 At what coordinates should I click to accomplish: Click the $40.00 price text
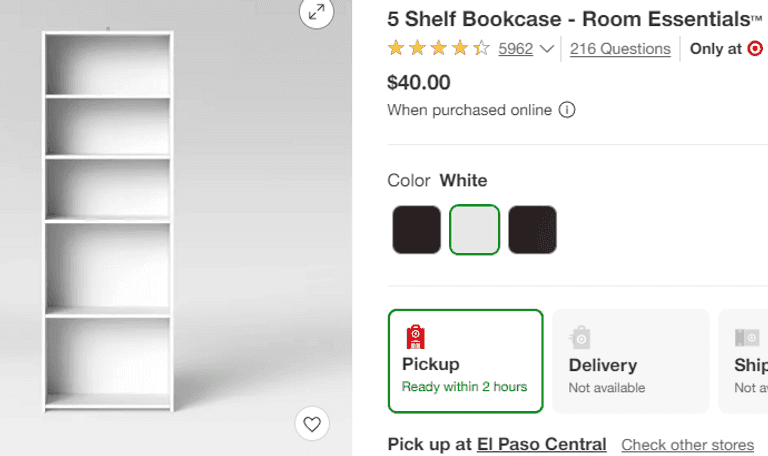tap(418, 82)
